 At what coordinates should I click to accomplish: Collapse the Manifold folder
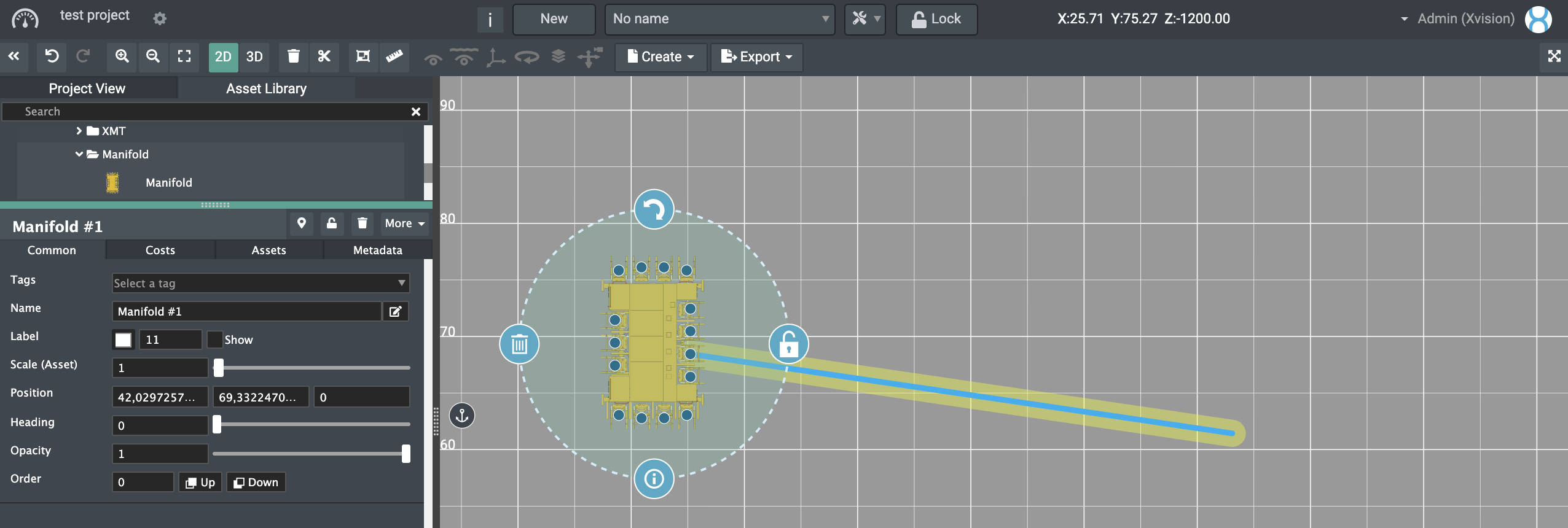tap(79, 154)
